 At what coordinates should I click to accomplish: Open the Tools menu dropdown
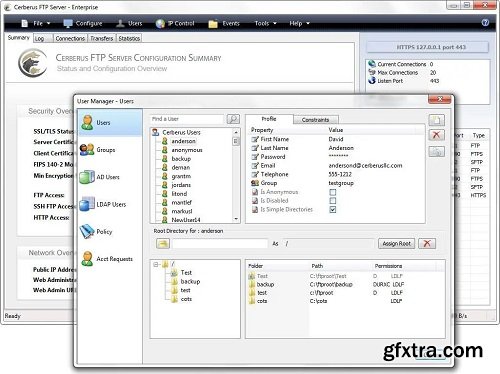(x=266, y=23)
